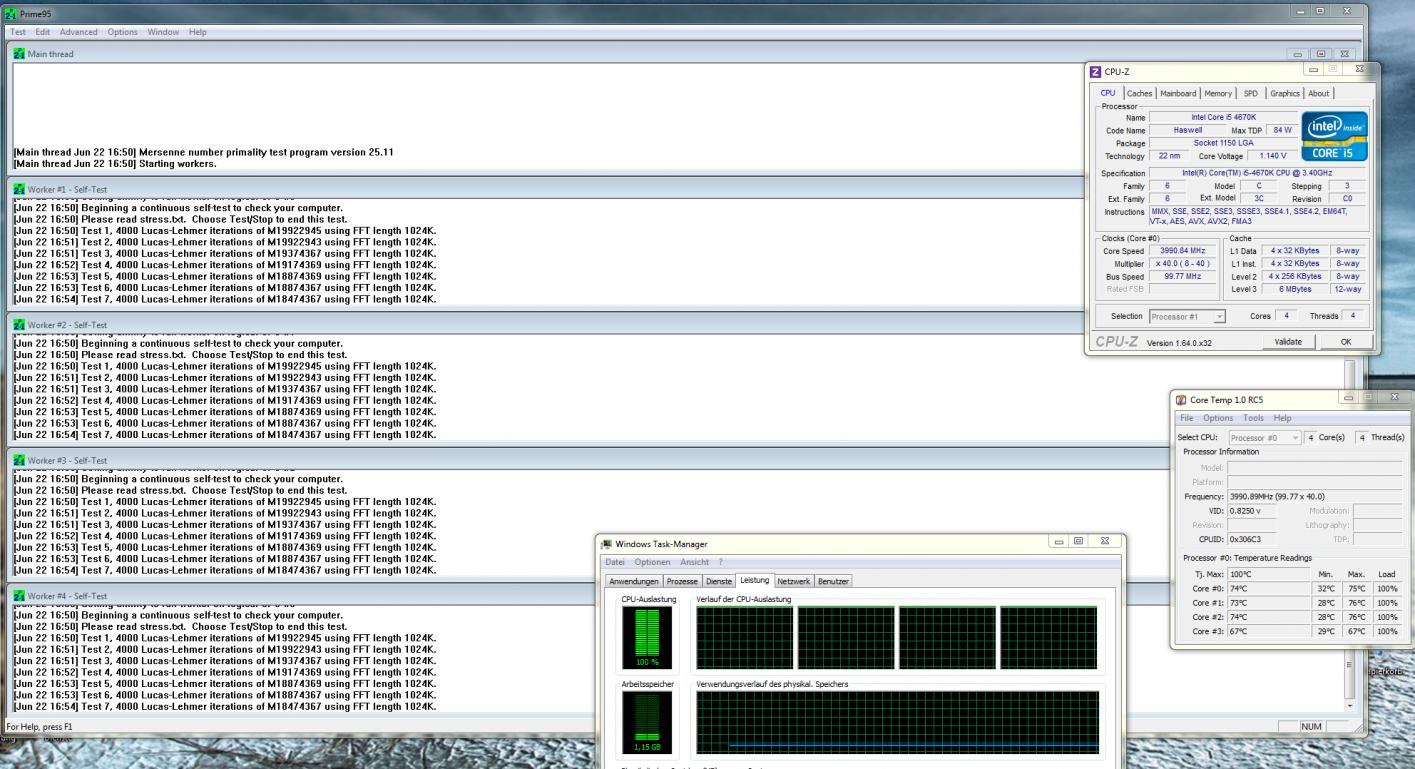Select the Leistung tab in Task-Manager
1415x769 pixels.
755,580
